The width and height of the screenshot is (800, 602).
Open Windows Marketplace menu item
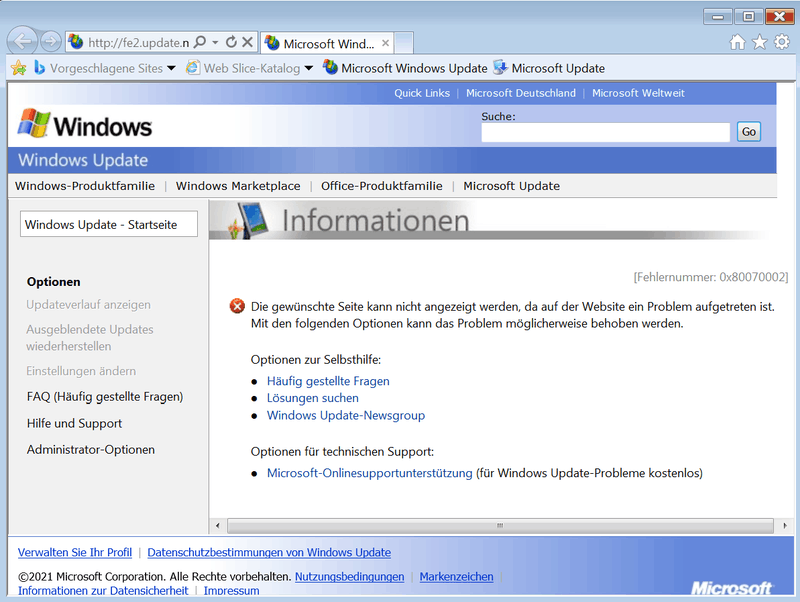[238, 186]
